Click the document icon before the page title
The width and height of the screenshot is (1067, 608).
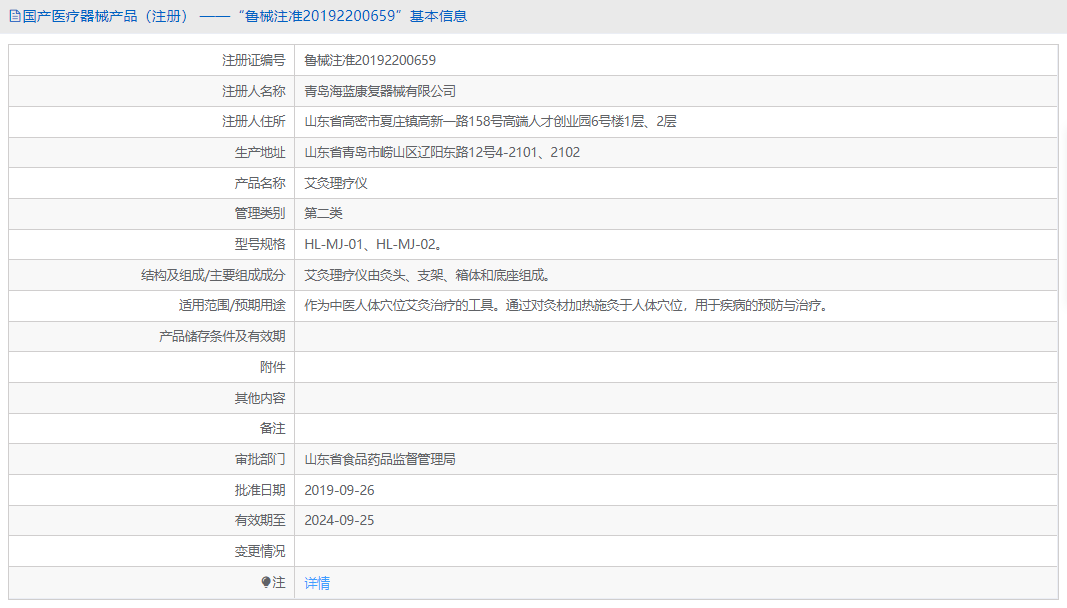14,16
